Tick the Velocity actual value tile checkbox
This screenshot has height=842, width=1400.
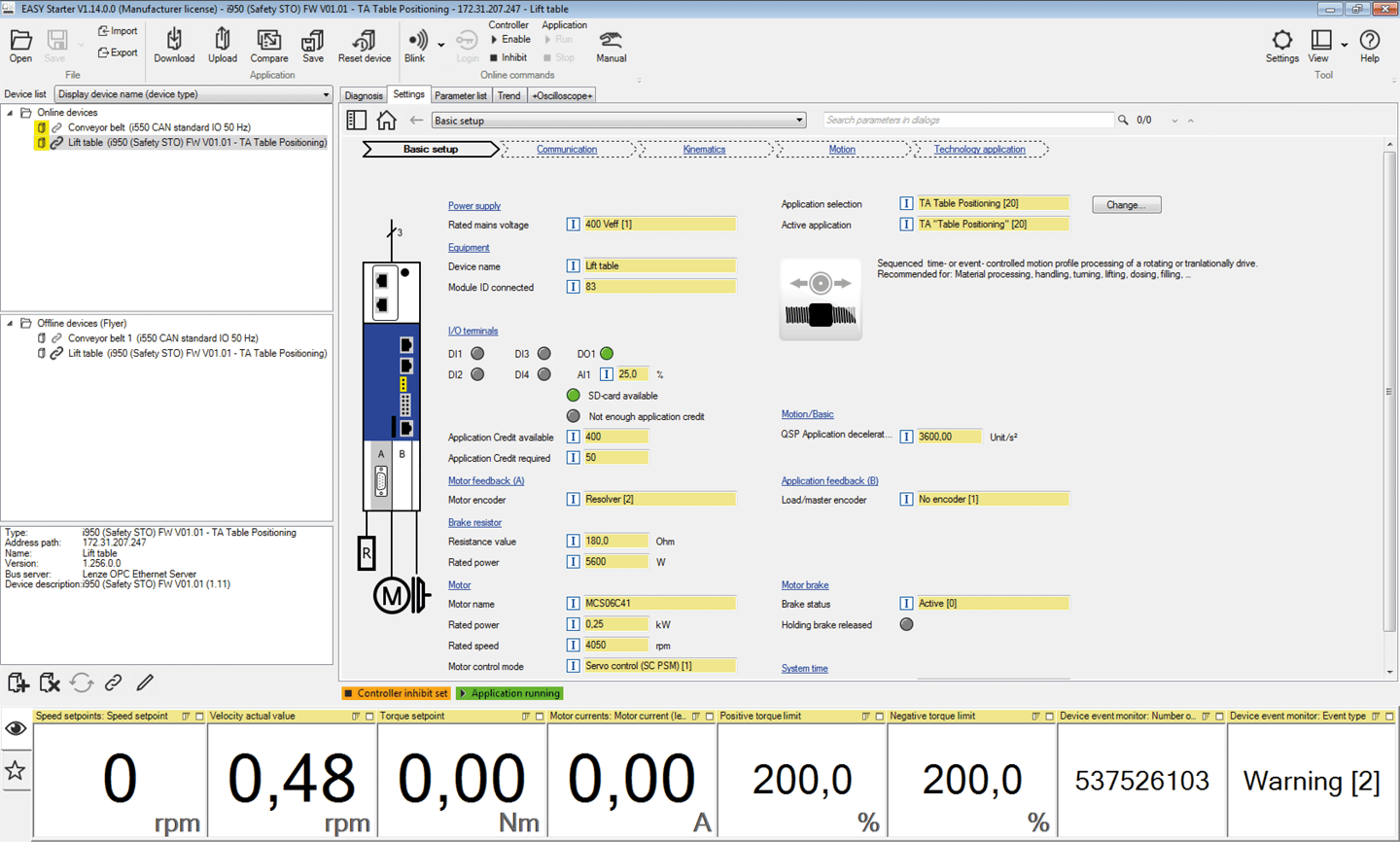369,717
